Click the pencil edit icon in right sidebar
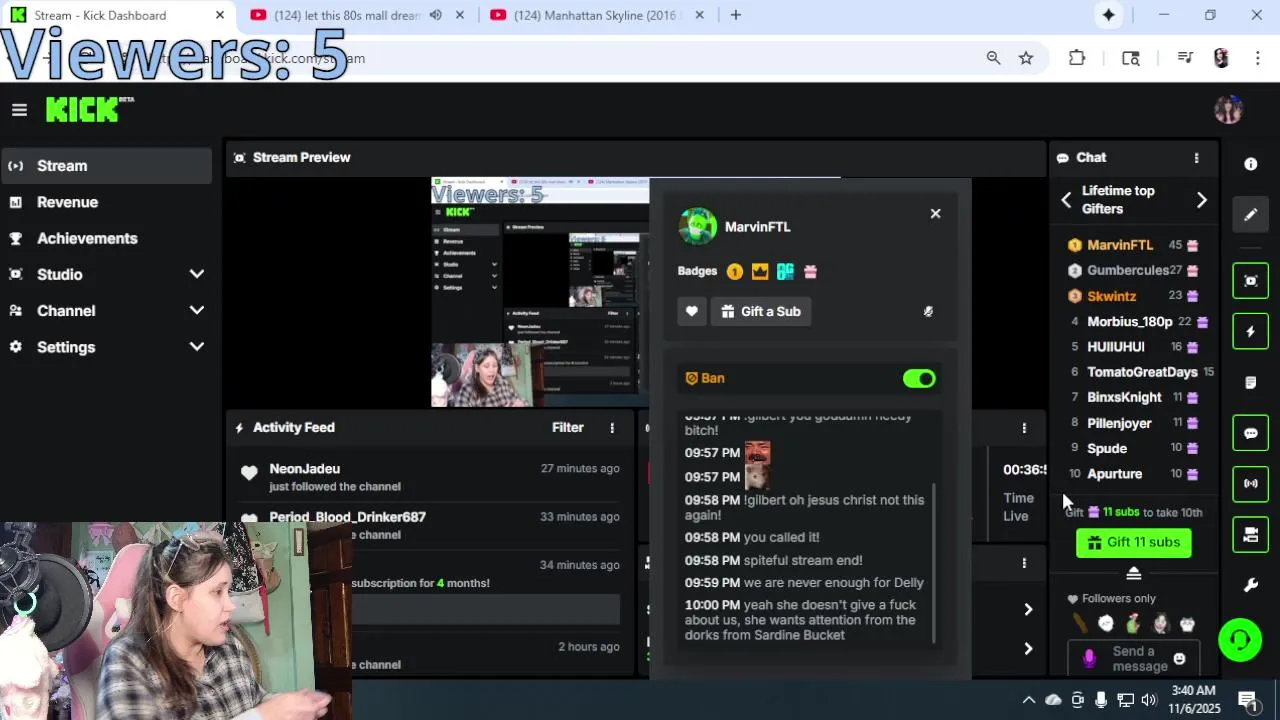 coord(1250,214)
